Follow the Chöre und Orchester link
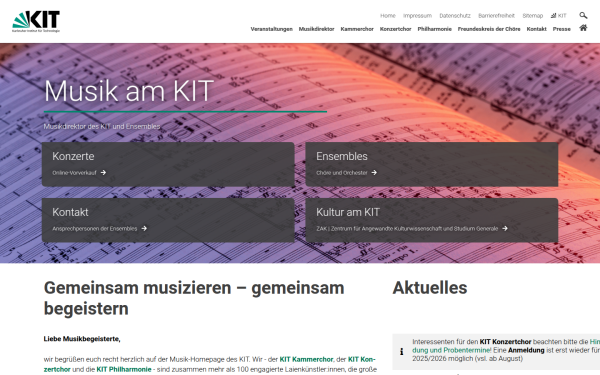The height and width of the screenshot is (375, 600). (x=342, y=173)
